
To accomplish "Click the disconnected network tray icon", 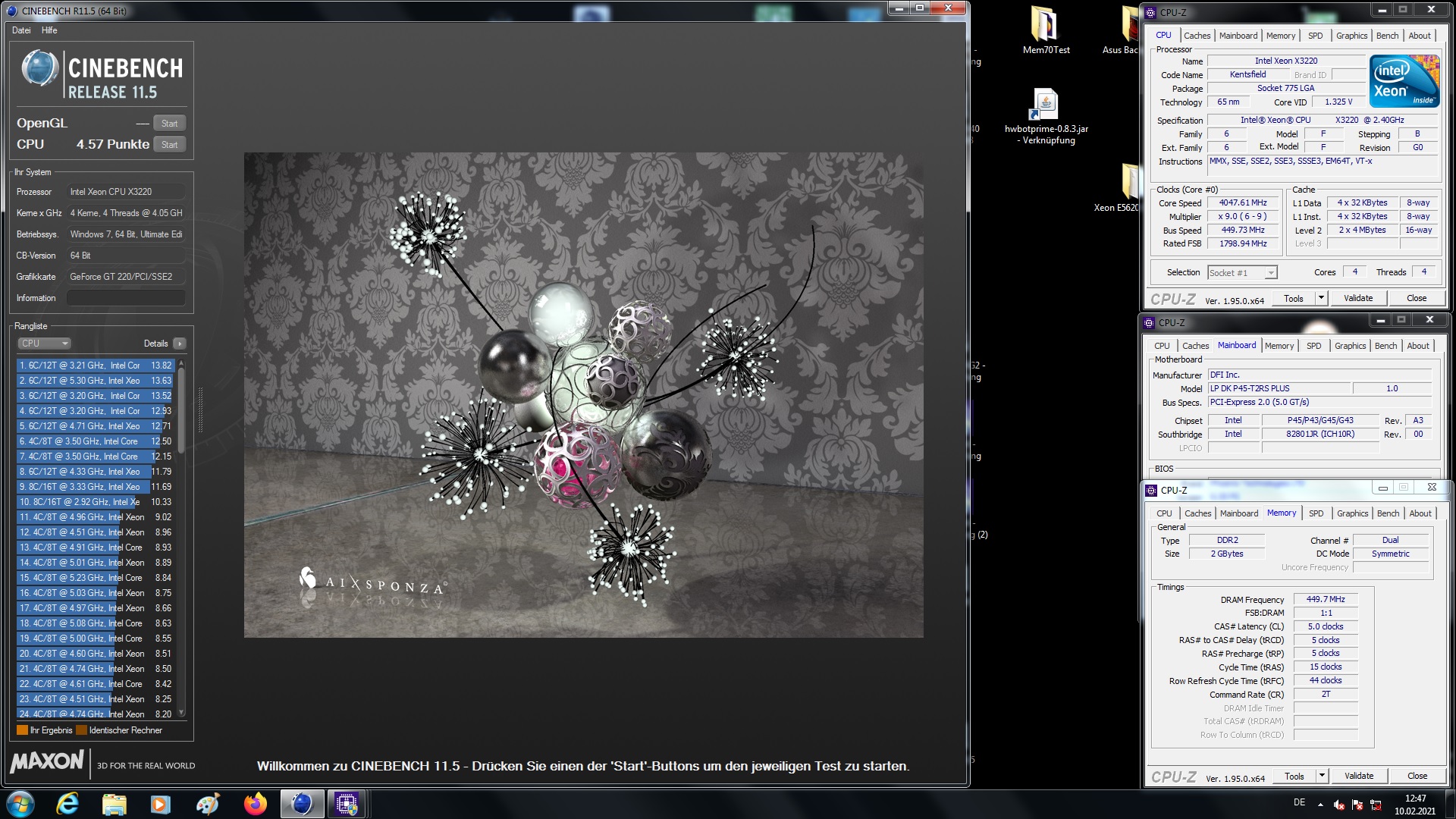I will [1376, 805].
